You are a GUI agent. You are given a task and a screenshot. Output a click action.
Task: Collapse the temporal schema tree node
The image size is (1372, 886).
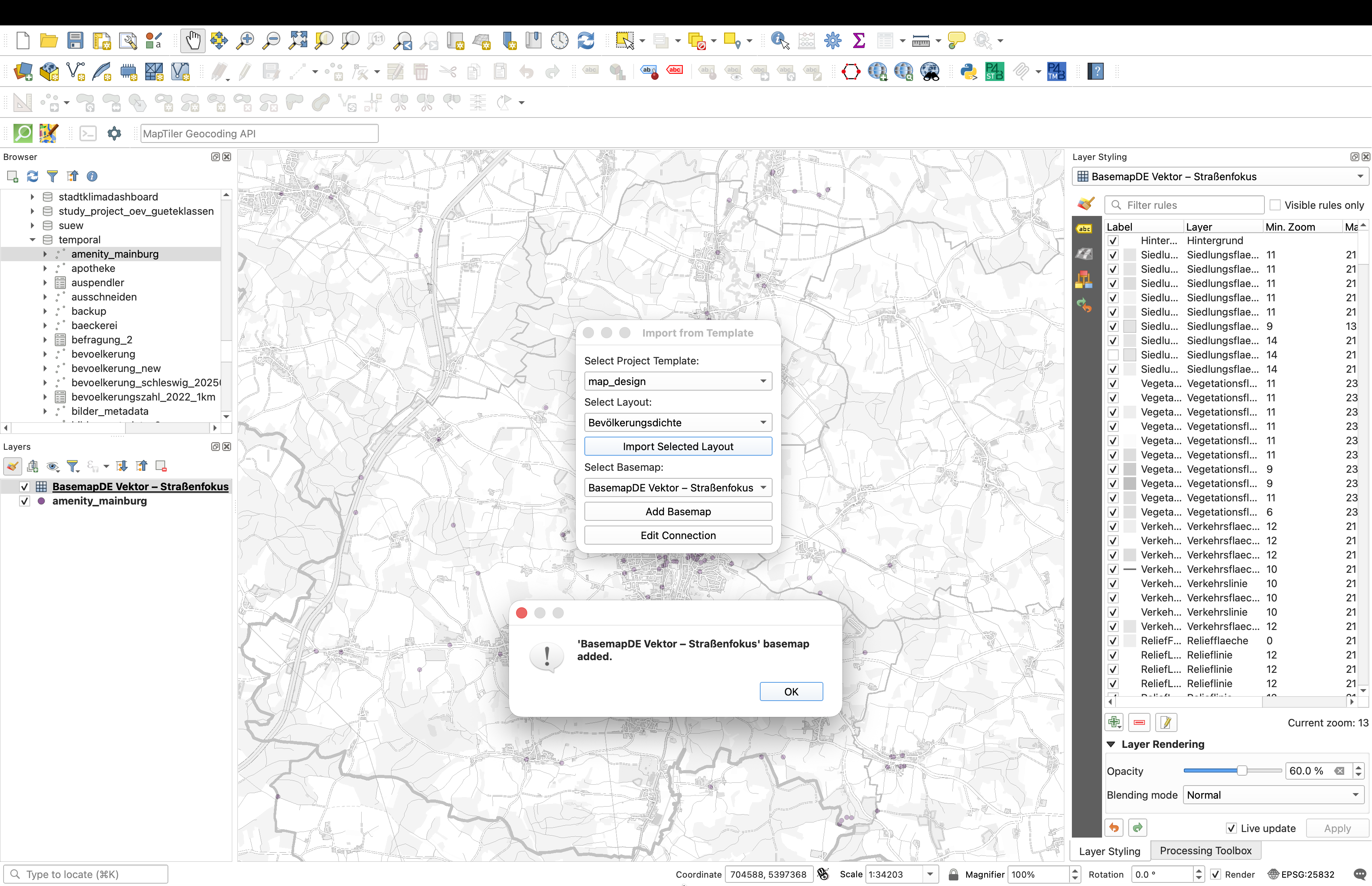pos(32,240)
